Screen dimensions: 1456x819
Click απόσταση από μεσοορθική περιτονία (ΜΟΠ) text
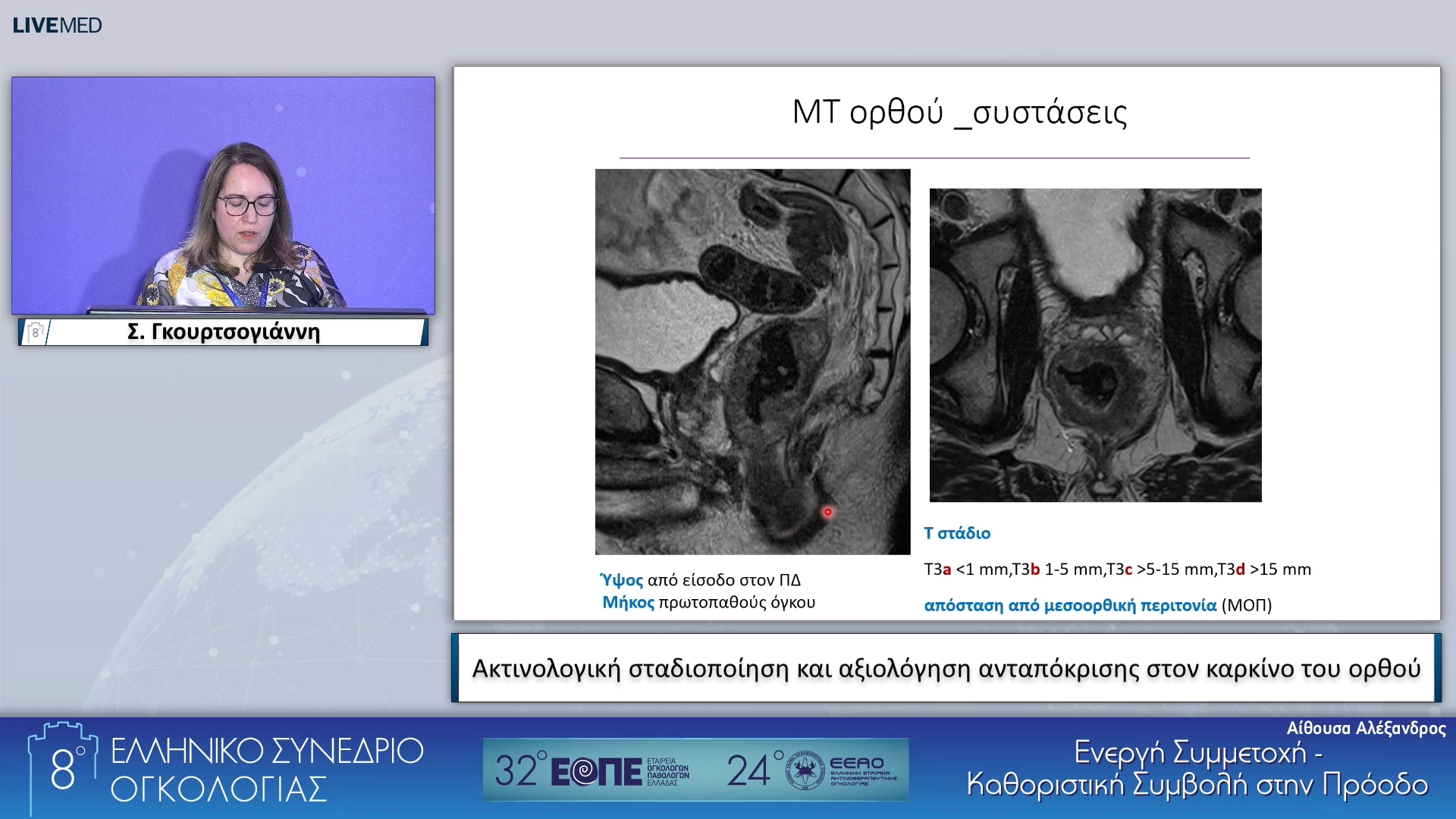pyautogui.click(x=1097, y=605)
